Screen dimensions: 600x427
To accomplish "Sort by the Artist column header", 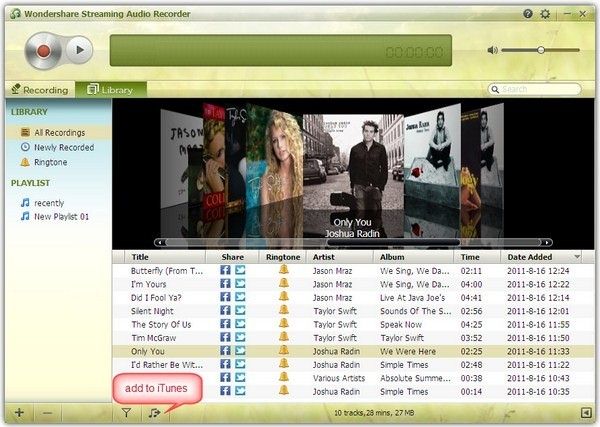I will point(340,257).
